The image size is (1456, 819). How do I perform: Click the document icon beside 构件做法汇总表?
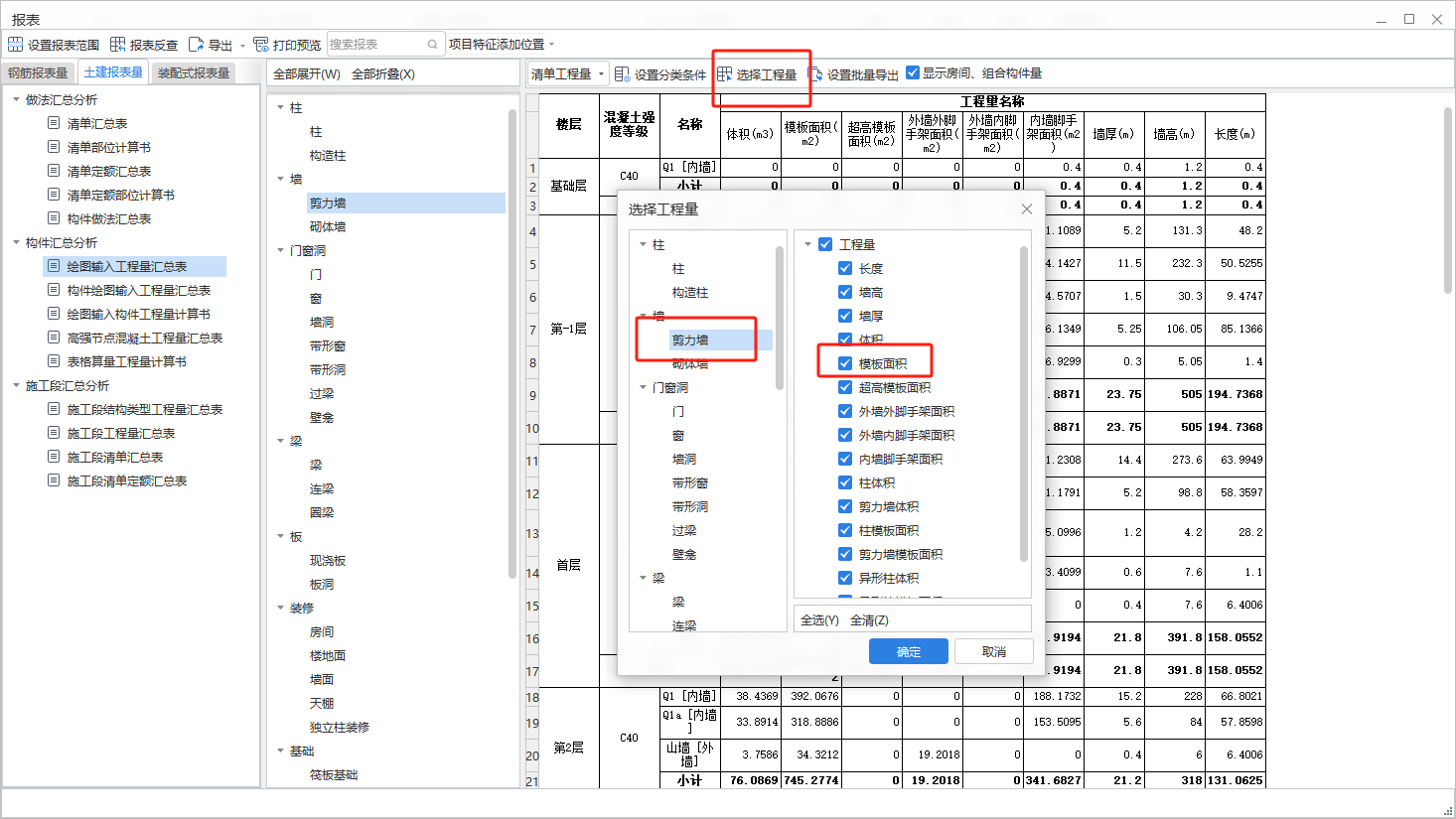coord(54,218)
